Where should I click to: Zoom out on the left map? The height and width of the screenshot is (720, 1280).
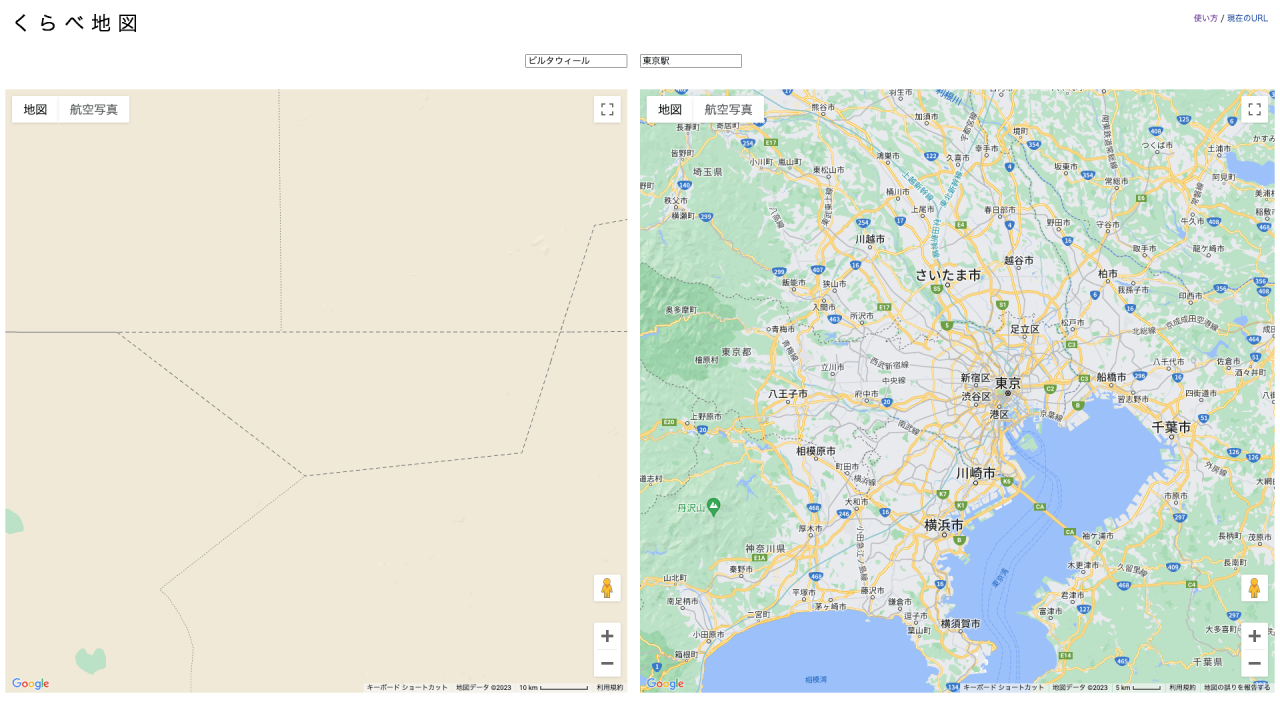[607, 663]
